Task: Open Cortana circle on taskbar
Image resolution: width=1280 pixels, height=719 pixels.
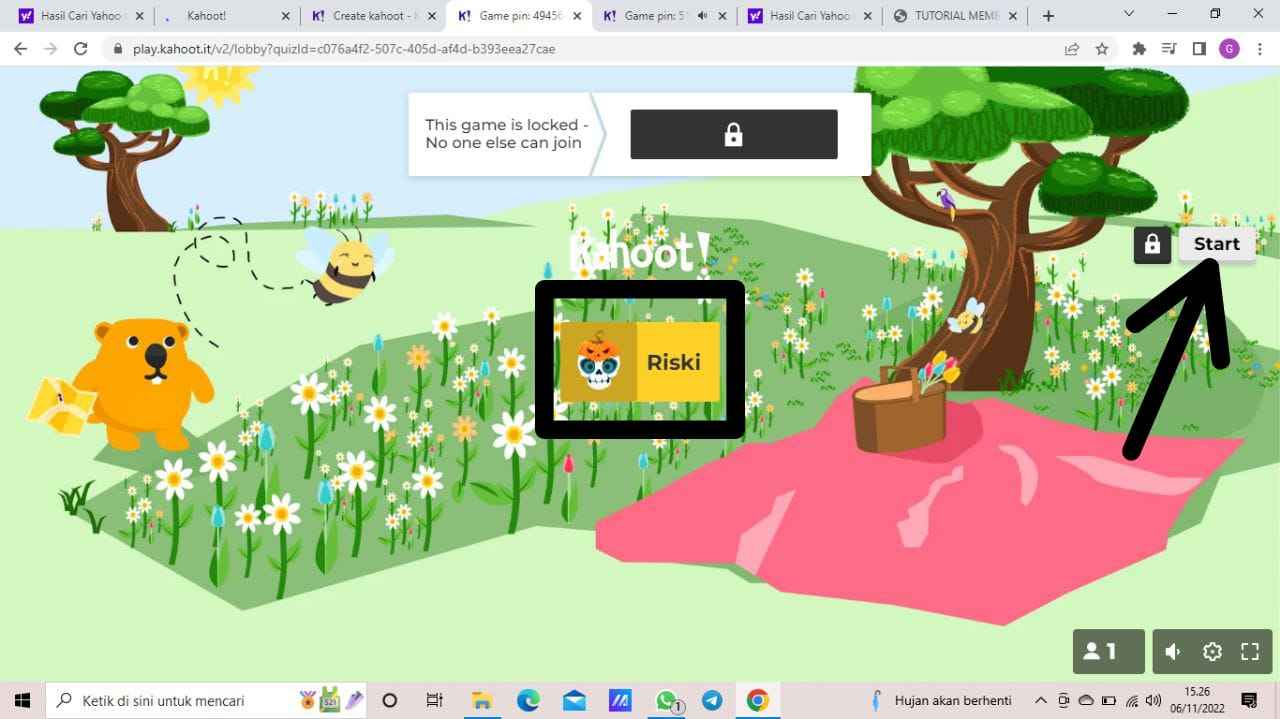Action: tap(390, 700)
